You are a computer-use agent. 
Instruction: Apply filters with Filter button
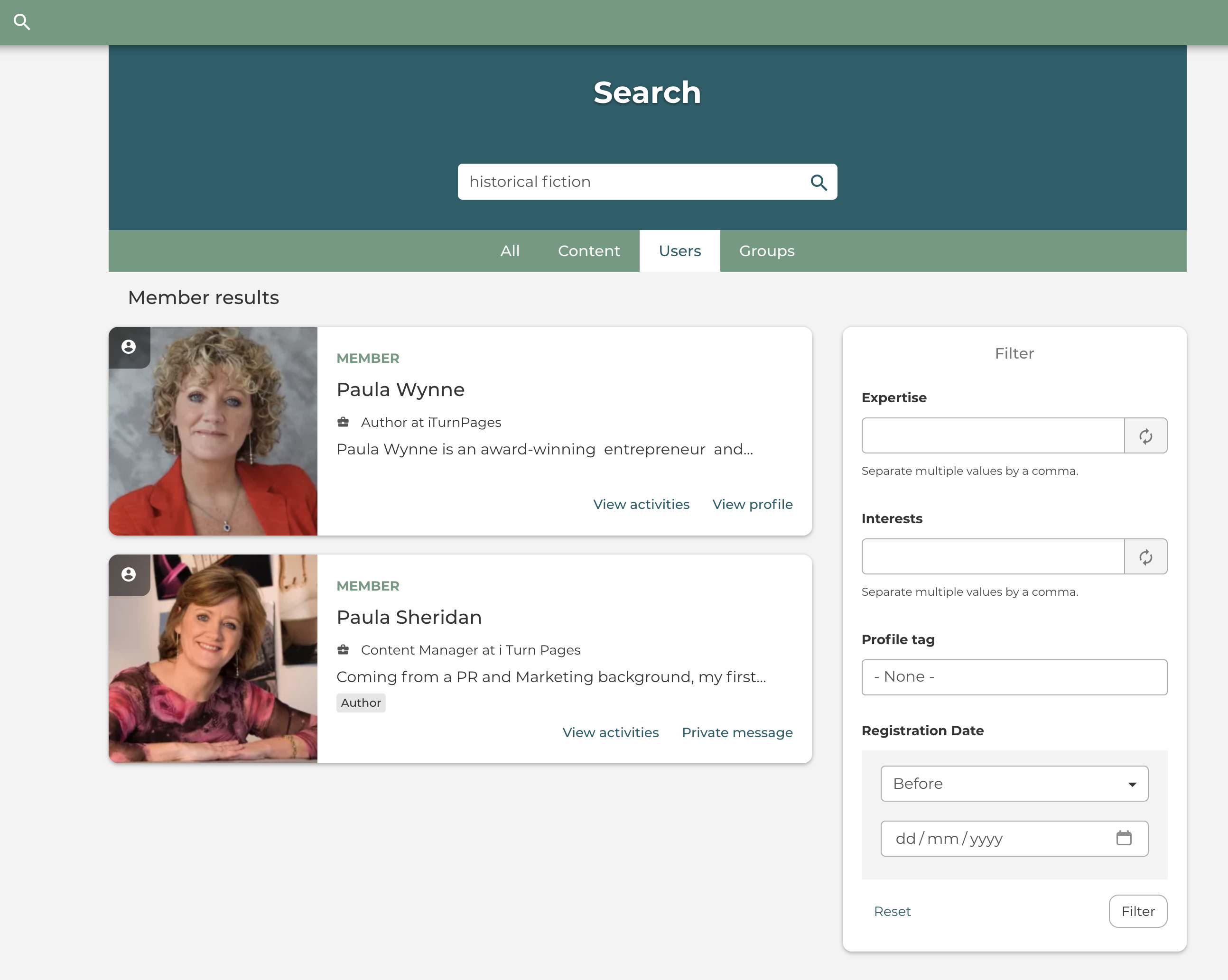[x=1137, y=911]
